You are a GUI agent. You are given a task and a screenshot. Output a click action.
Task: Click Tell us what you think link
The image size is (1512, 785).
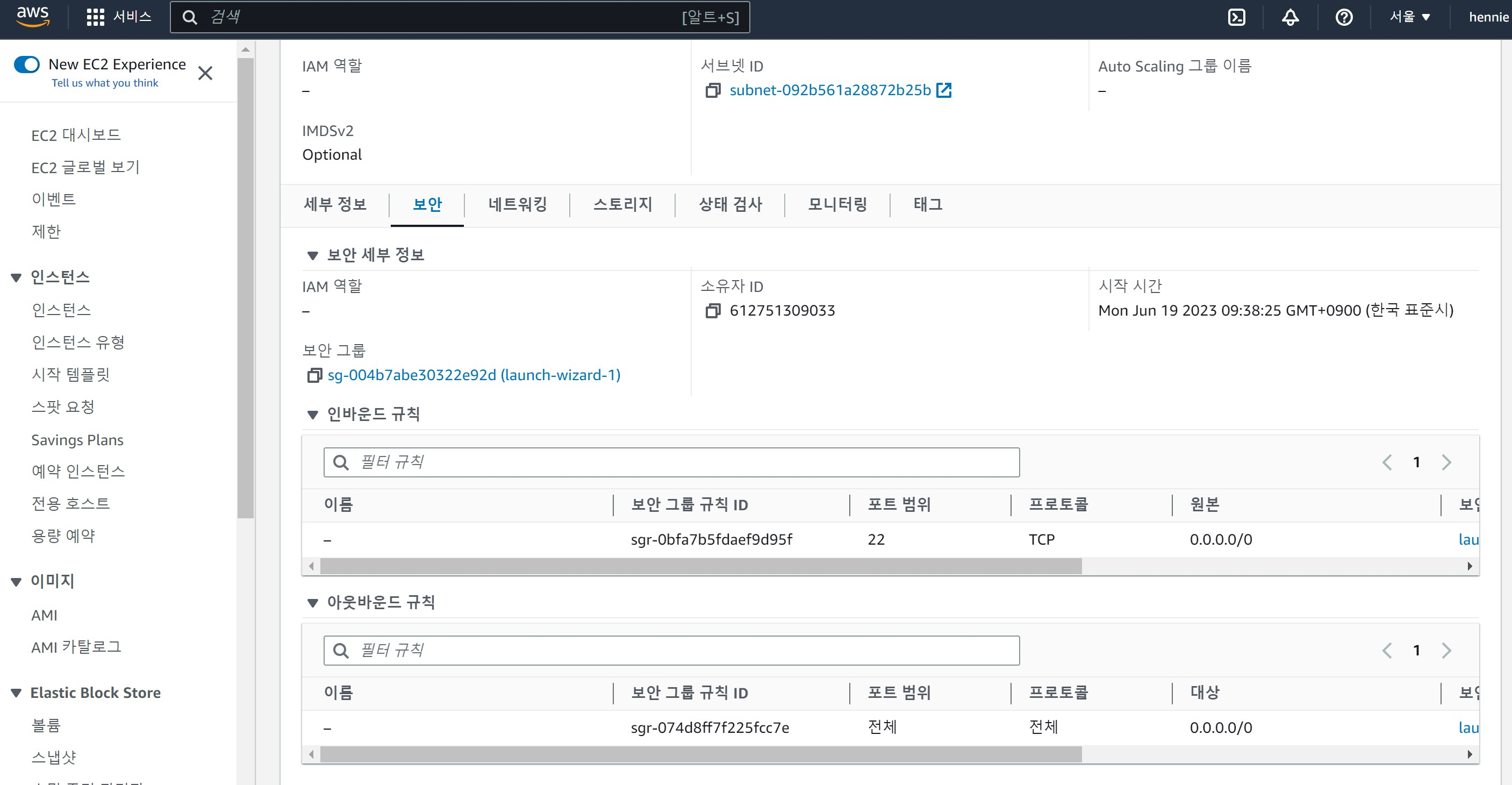point(104,83)
